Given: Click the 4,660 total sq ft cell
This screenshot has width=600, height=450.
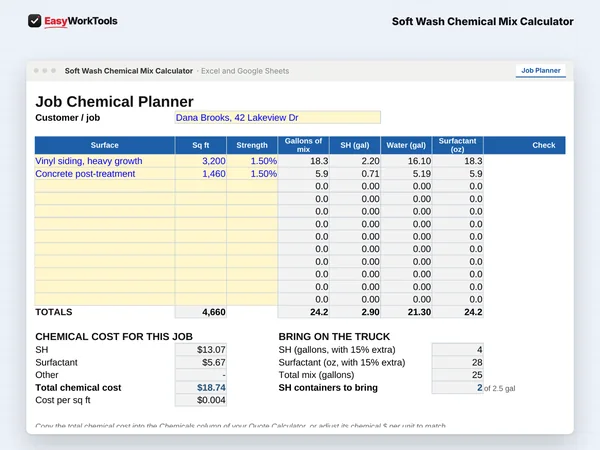Looking at the screenshot, I should coord(201,312).
